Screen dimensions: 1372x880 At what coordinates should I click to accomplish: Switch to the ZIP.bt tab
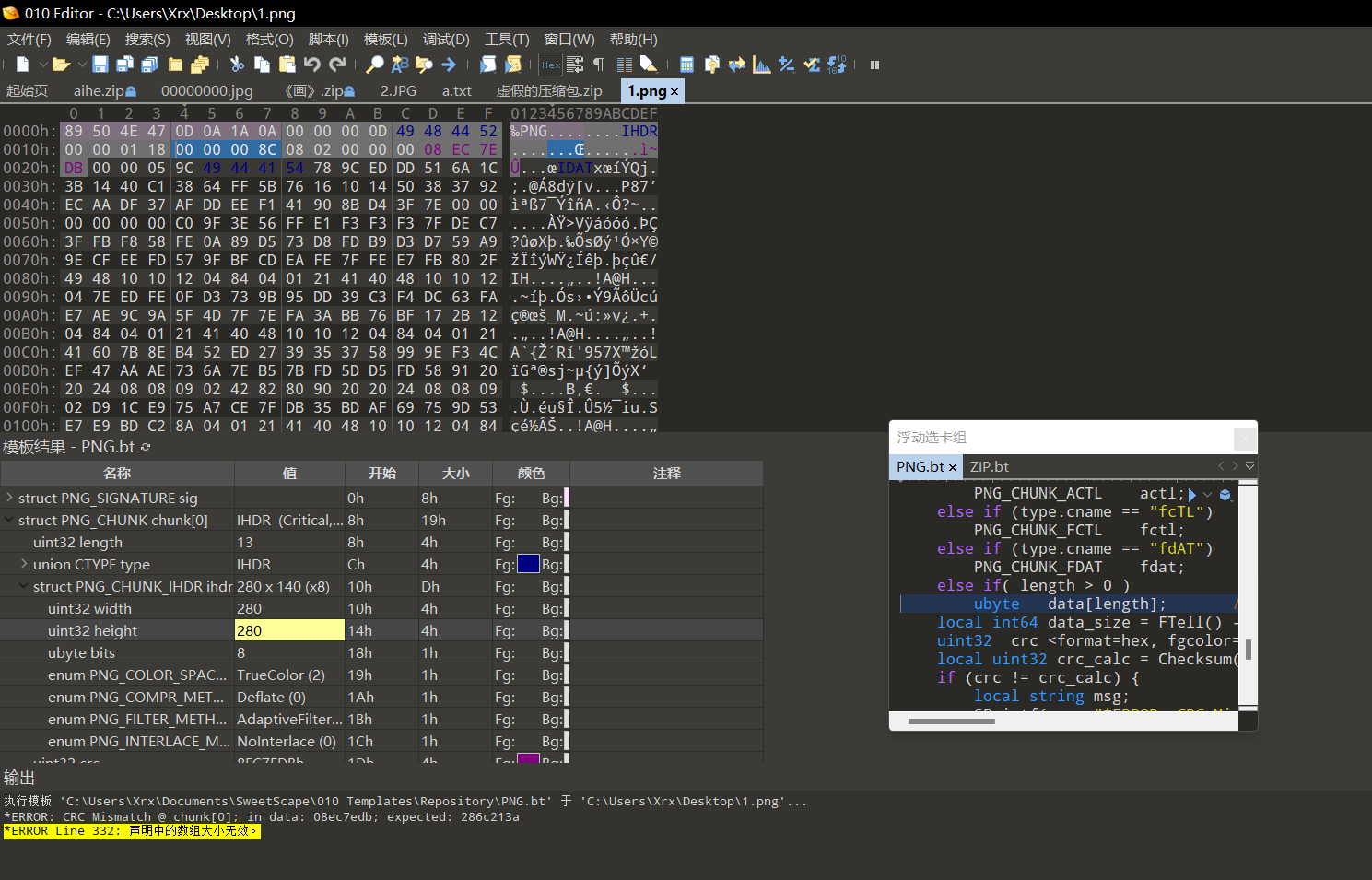coord(989,467)
